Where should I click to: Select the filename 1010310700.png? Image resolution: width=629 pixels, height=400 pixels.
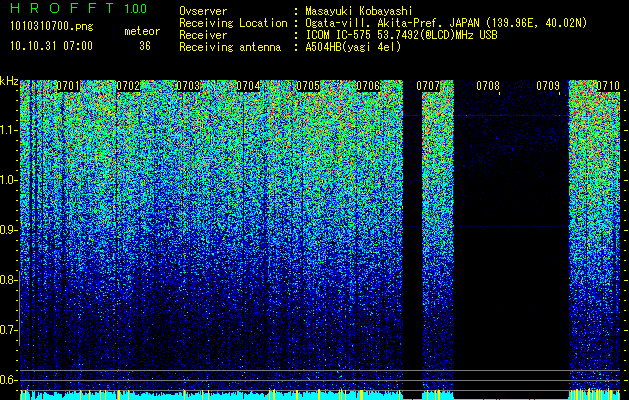coord(52,27)
